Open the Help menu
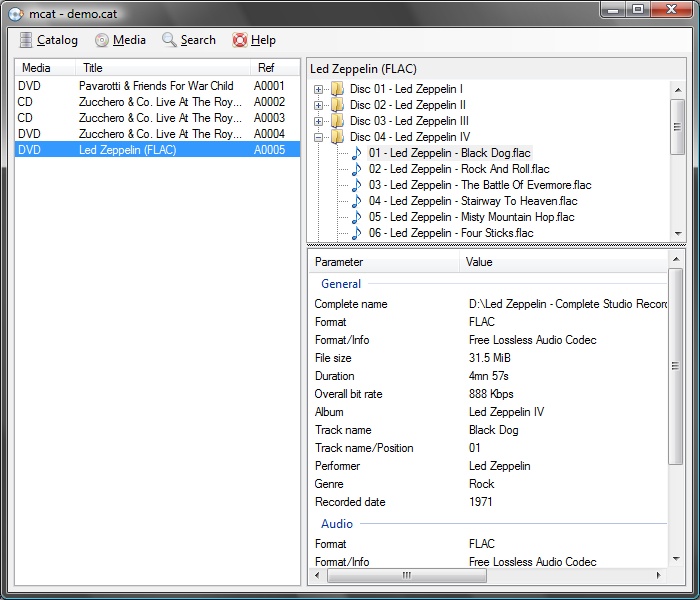The height and width of the screenshot is (600, 700). click(254, 40)
